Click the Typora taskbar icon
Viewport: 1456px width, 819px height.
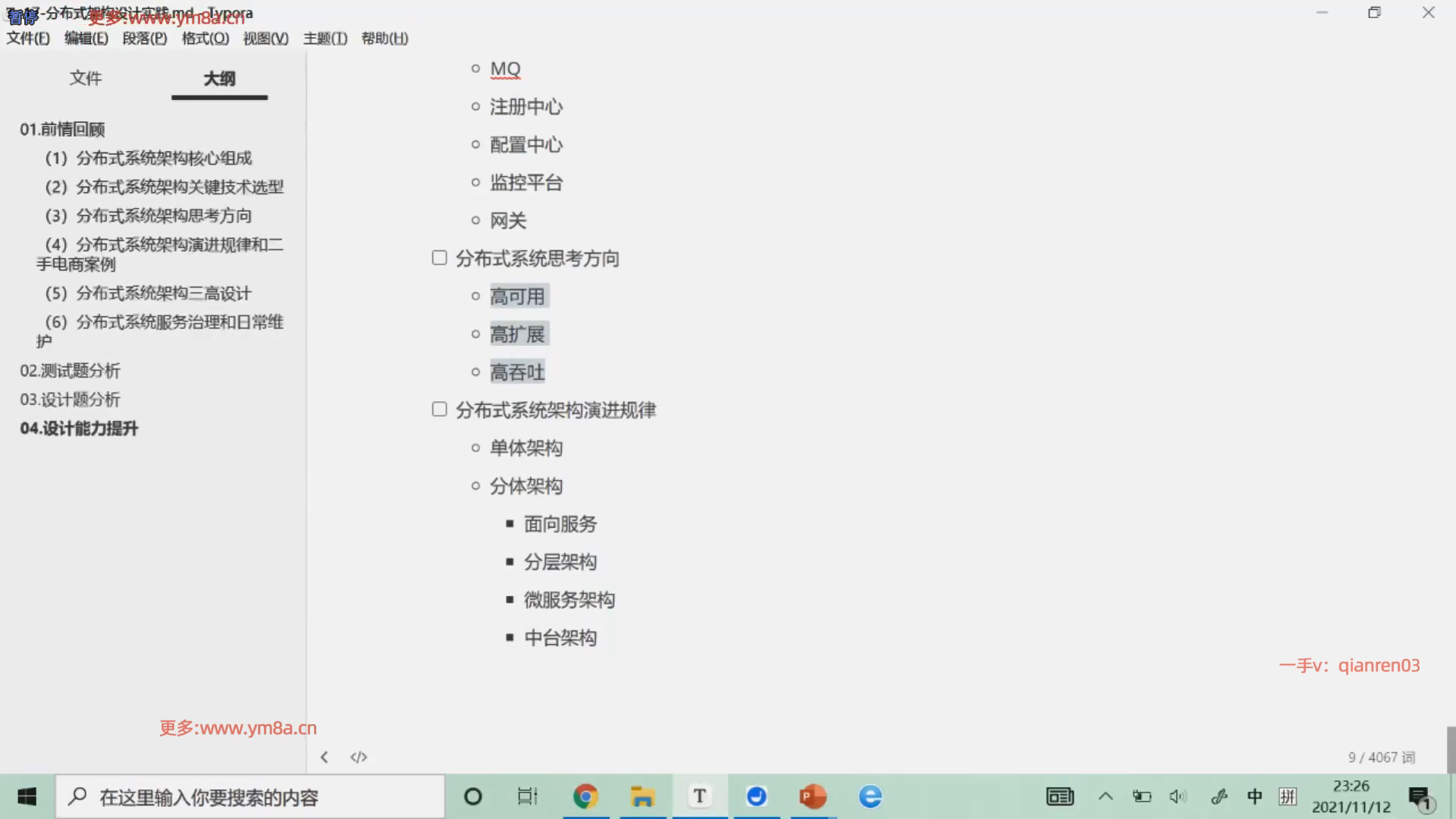click(x=699, y=796)
